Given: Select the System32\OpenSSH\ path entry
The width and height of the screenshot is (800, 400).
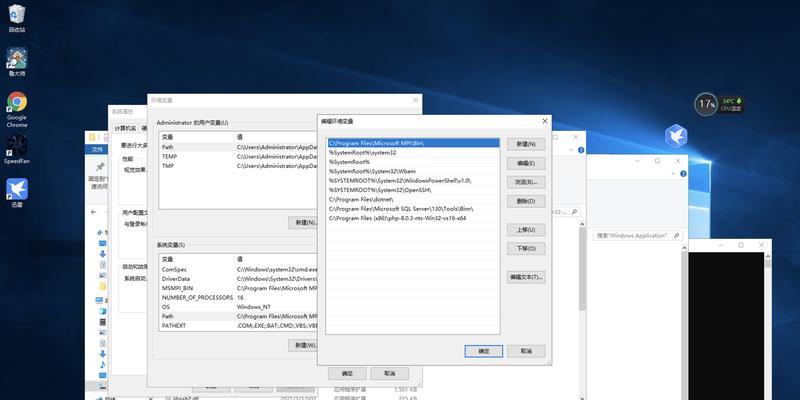Looking at the screenshot, I should click(x=413, y=190).
